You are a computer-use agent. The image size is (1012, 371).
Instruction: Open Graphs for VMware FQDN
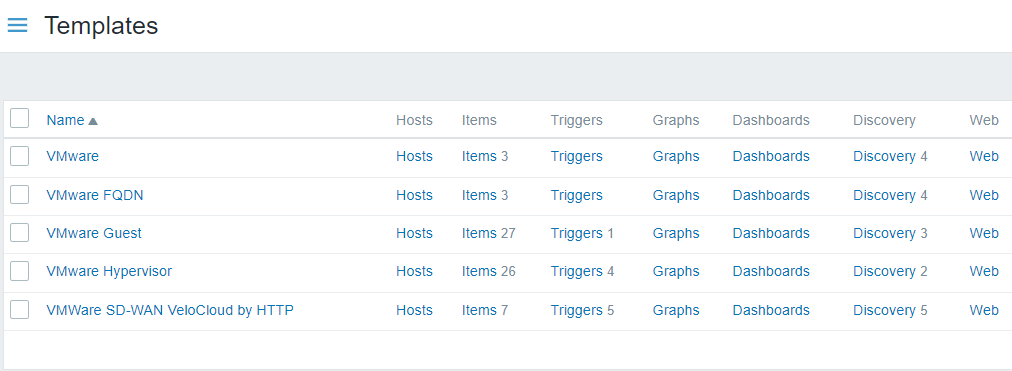tap(676, 195)
